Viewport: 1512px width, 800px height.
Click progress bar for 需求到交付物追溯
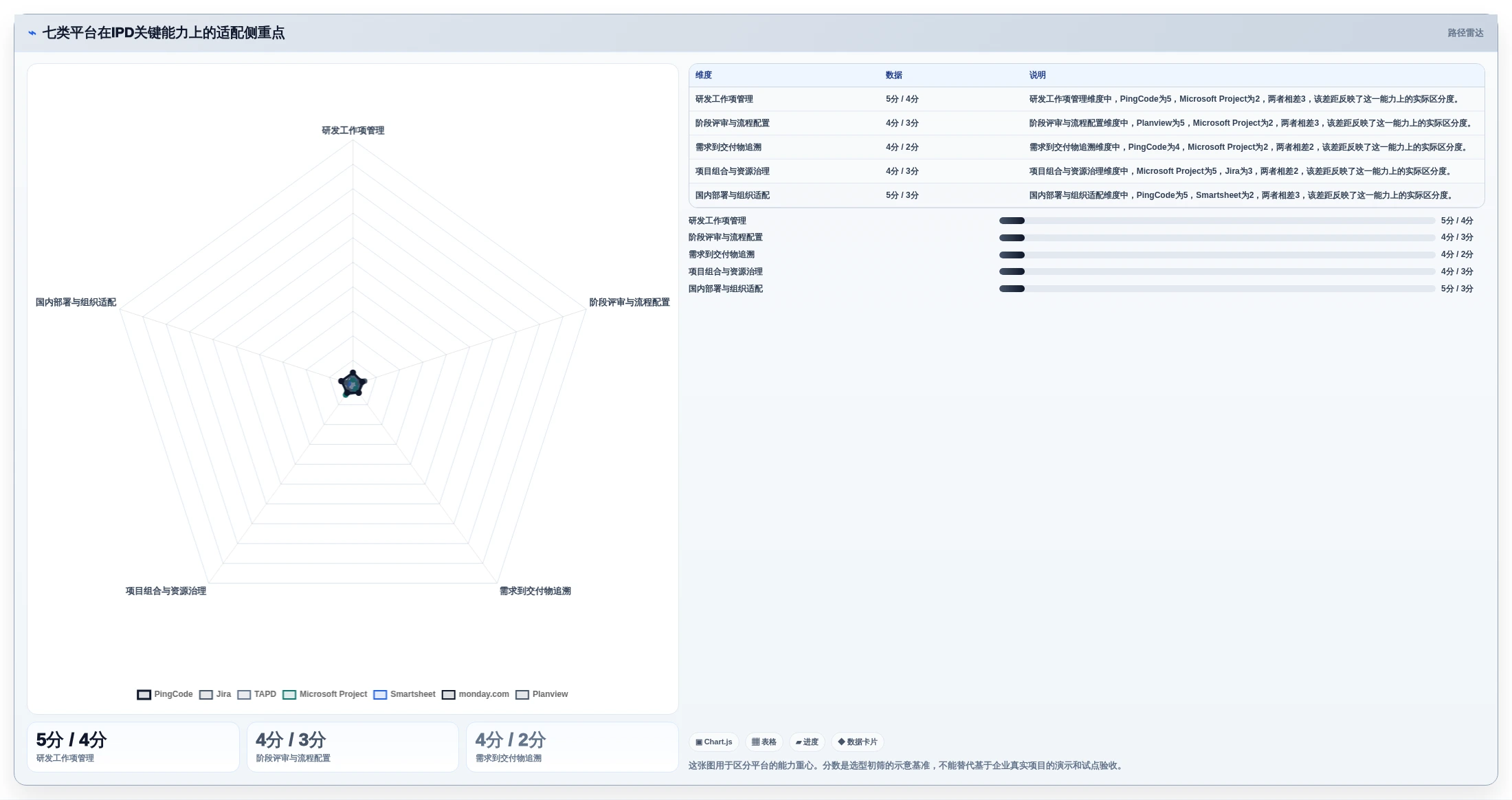pos(1216,255)
